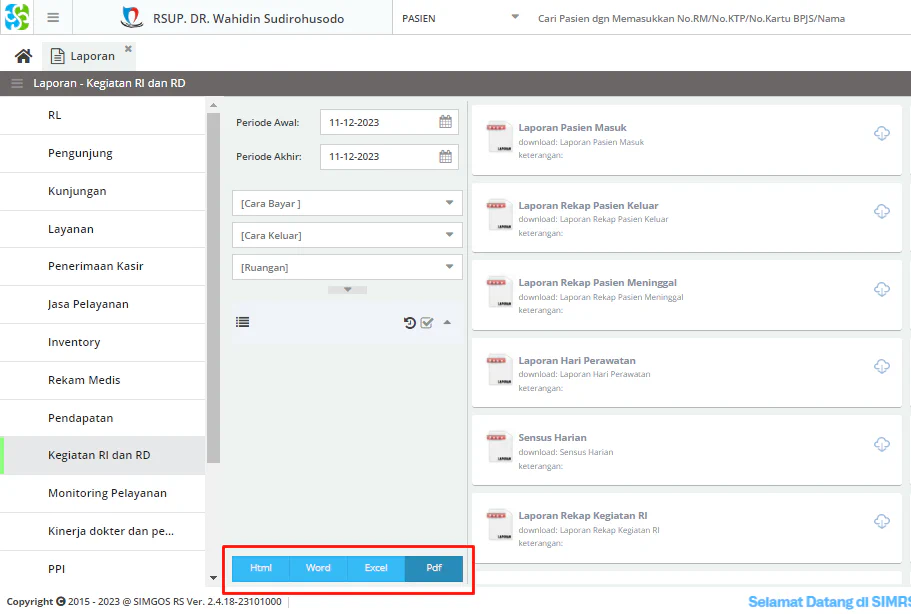Screen dimensions: 911x614
Task: Expand more filters with the small down arrow
Action: (347, 289)
